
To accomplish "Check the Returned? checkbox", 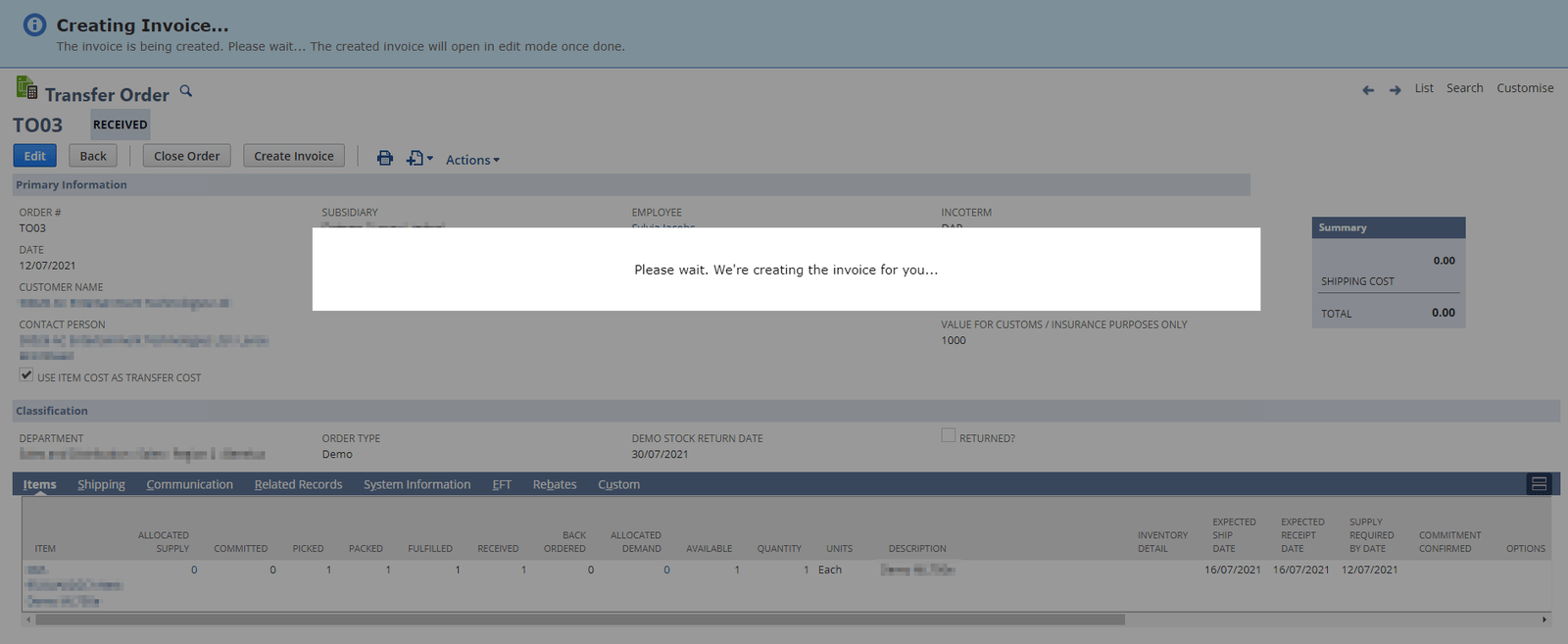I will pyautogui.click(x=948, y=436).
